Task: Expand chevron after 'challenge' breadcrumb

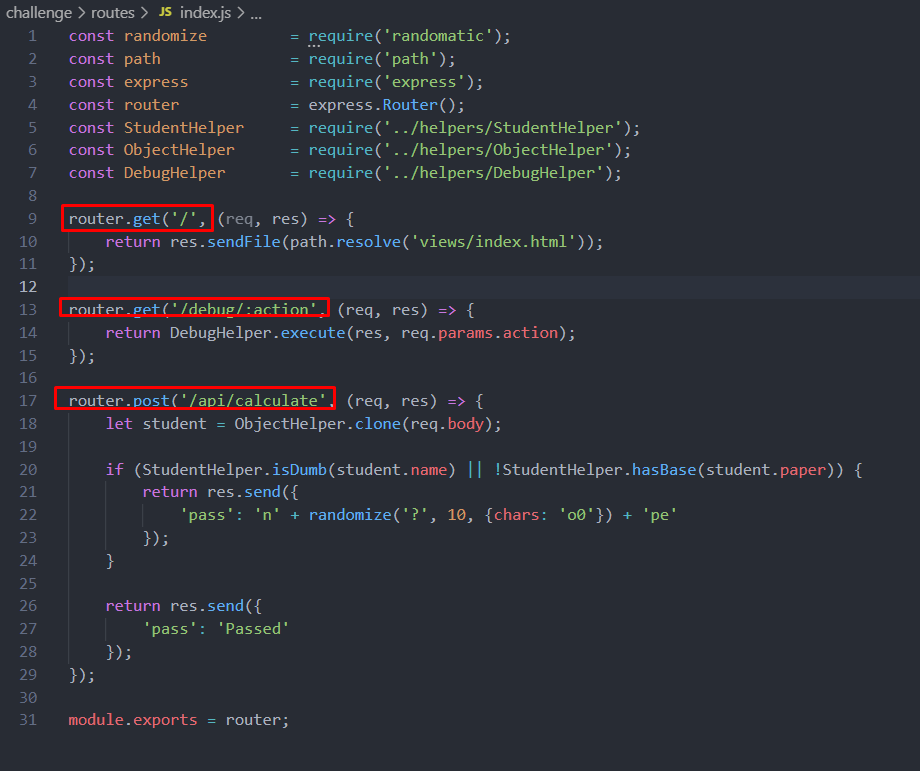Action: (x=82, y=13)
